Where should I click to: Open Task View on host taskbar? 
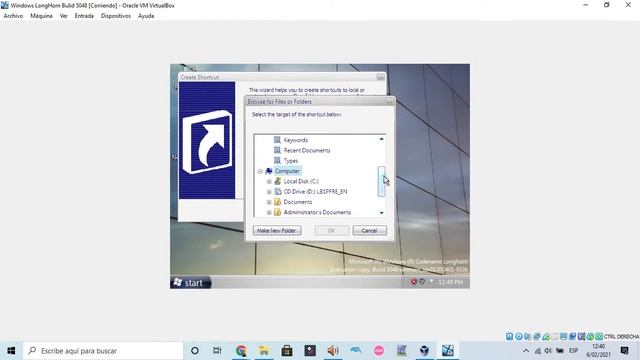[217, 351]
